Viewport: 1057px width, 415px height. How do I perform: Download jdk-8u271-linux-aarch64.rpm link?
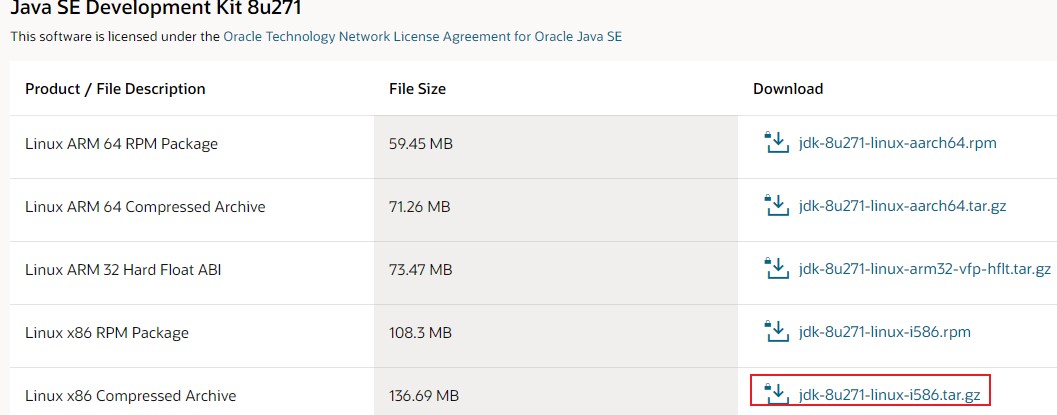point(897,143)
